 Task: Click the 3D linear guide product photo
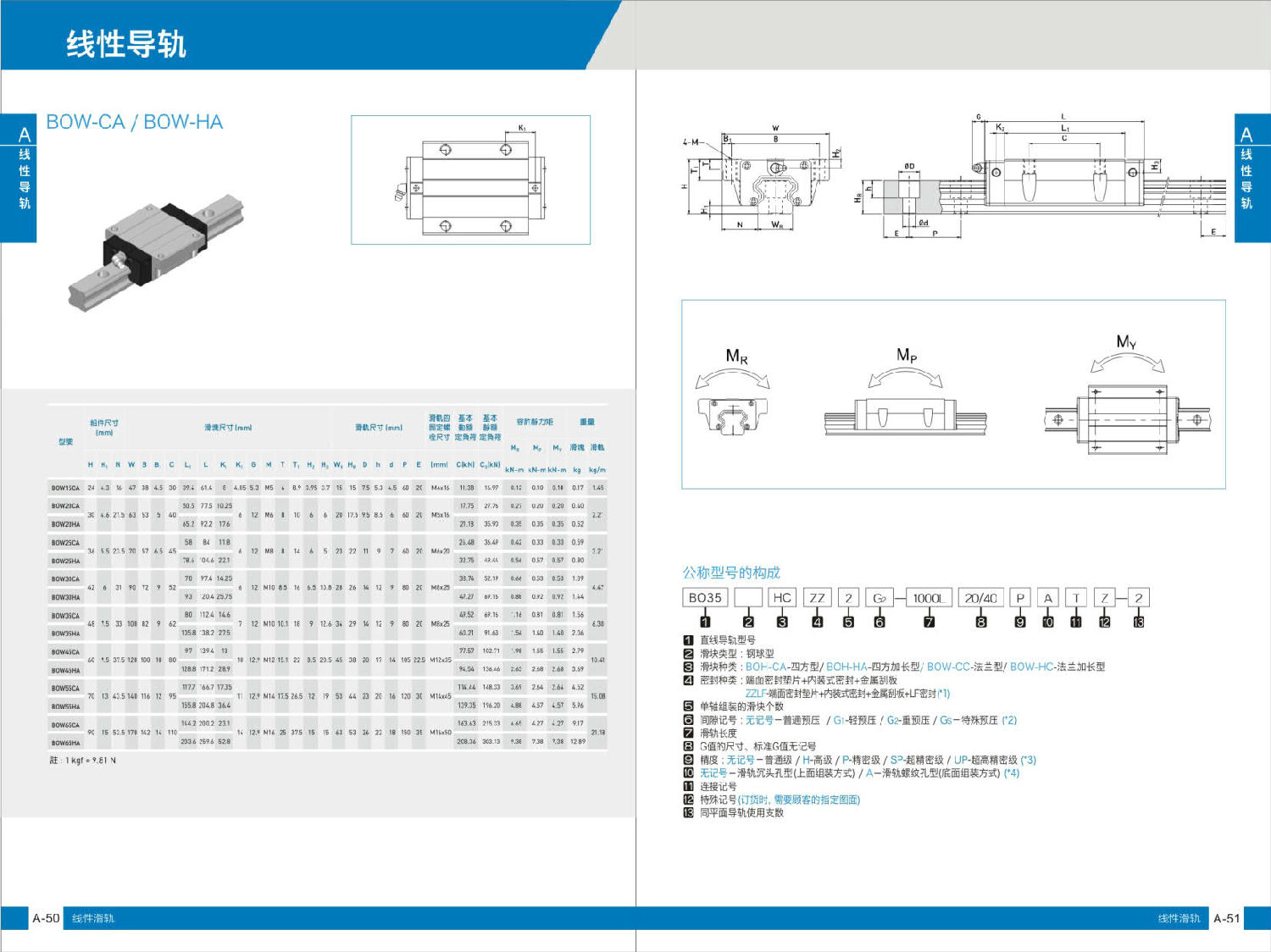click(157, 252)
